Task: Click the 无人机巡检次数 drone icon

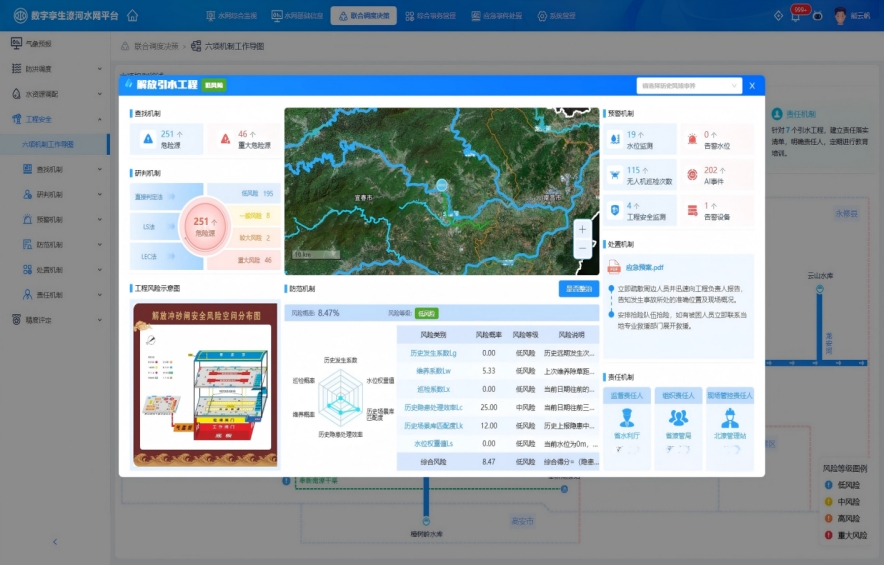Action: point(615,175)
